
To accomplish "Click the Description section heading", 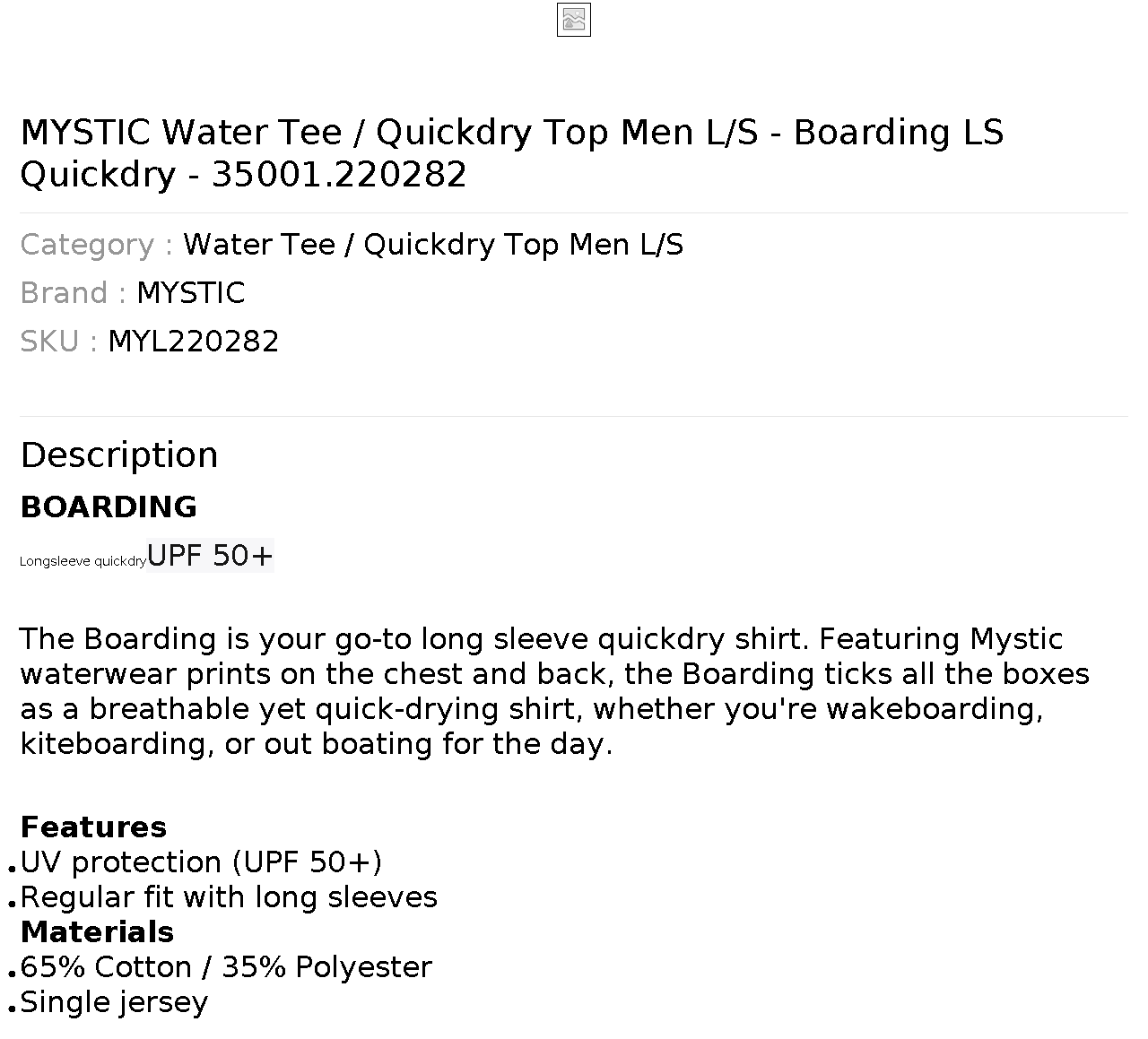I will point(119,455).
